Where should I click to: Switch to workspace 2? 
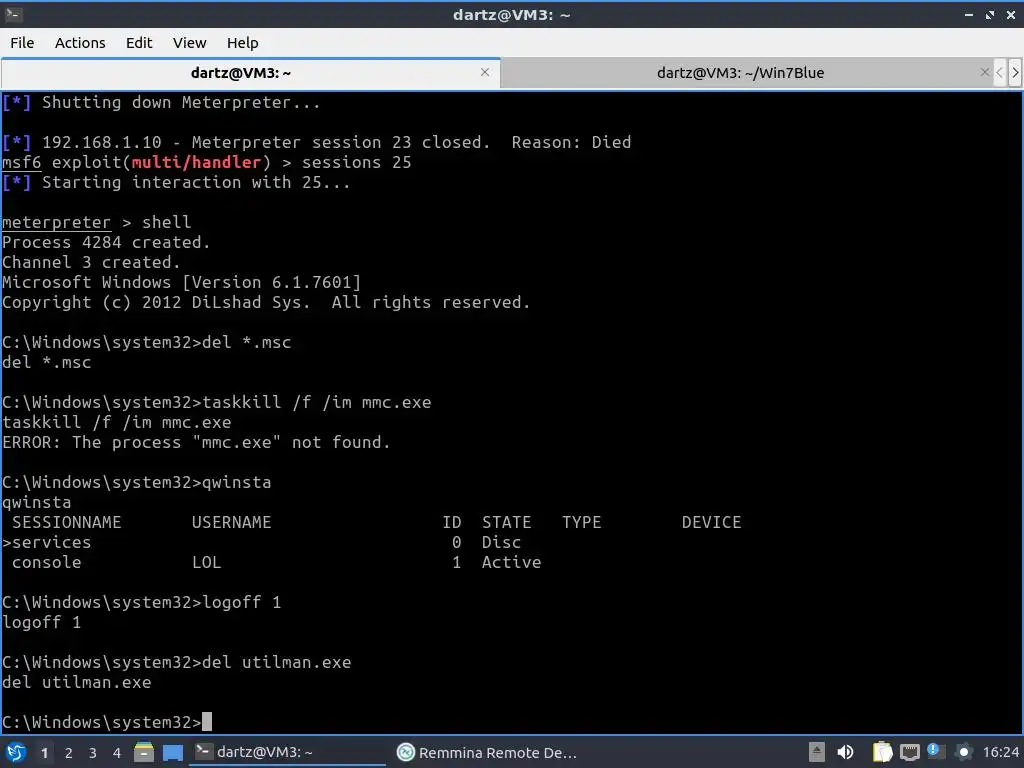(x=69, y=753)
